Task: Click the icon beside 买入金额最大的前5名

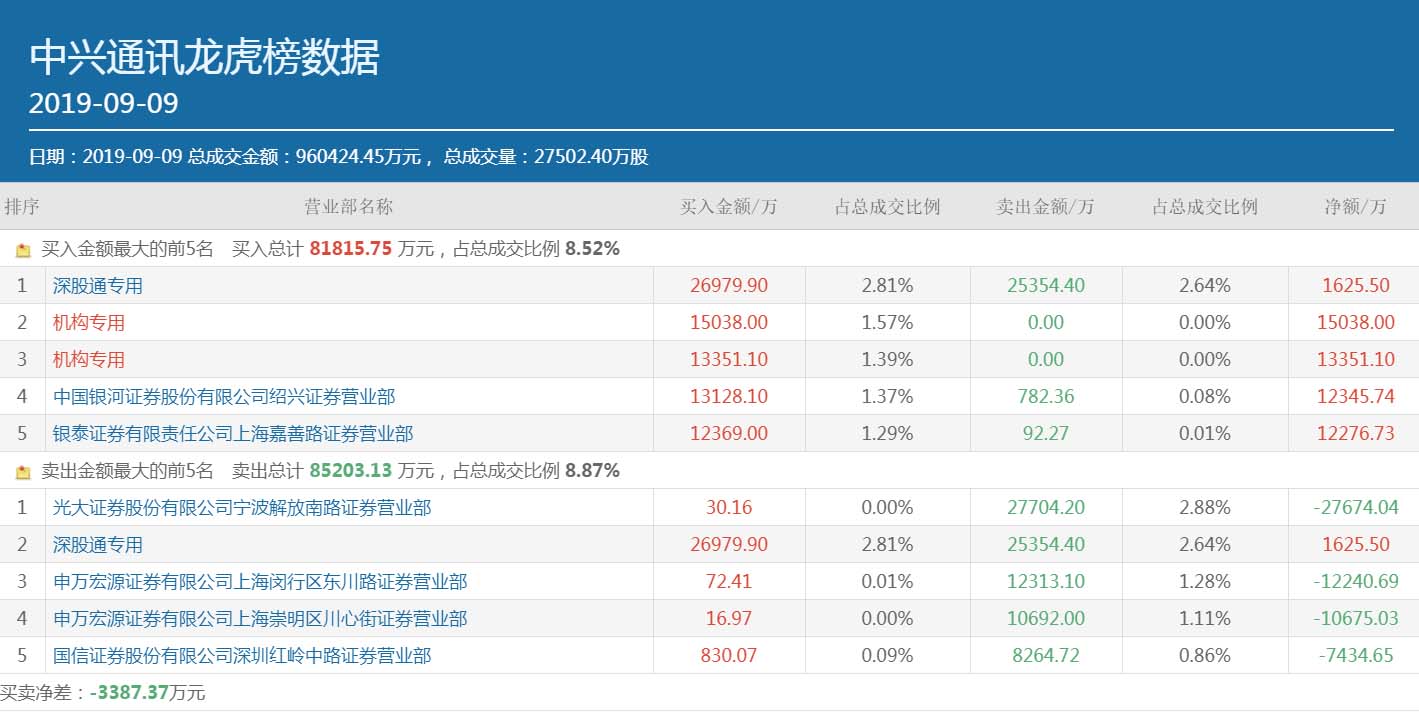Action: 23,250
